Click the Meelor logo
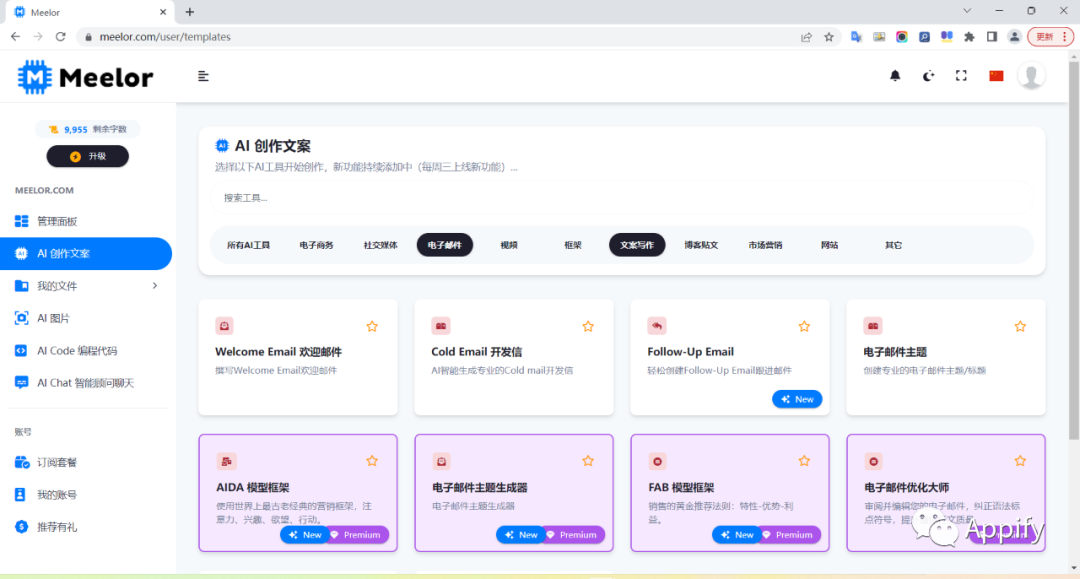 click(85, 77)
